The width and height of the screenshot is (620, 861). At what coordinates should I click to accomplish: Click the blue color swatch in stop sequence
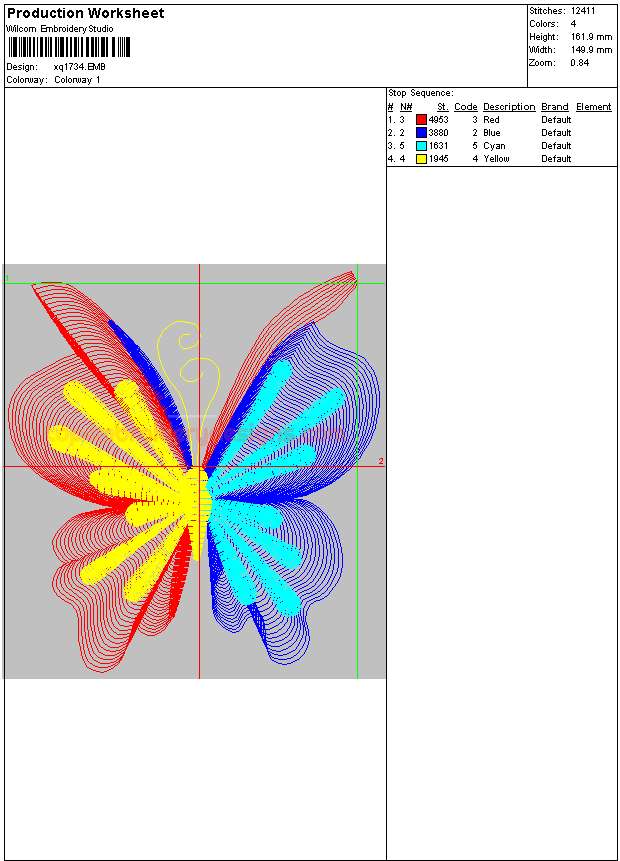[x=421, y=133]
